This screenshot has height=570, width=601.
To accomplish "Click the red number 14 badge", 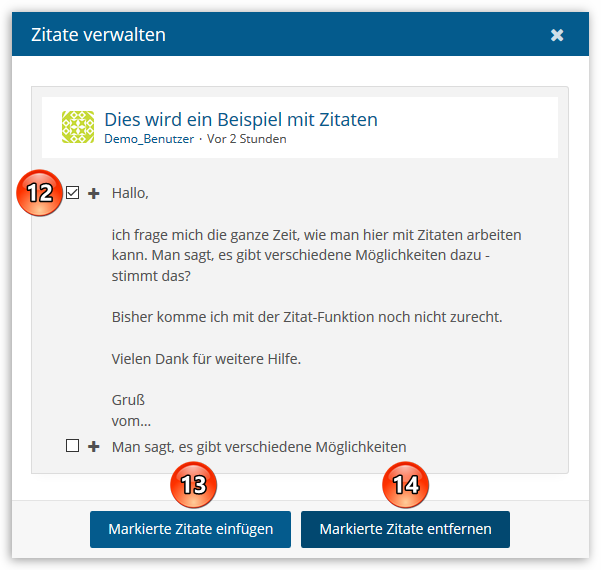I will coord(405,485).
